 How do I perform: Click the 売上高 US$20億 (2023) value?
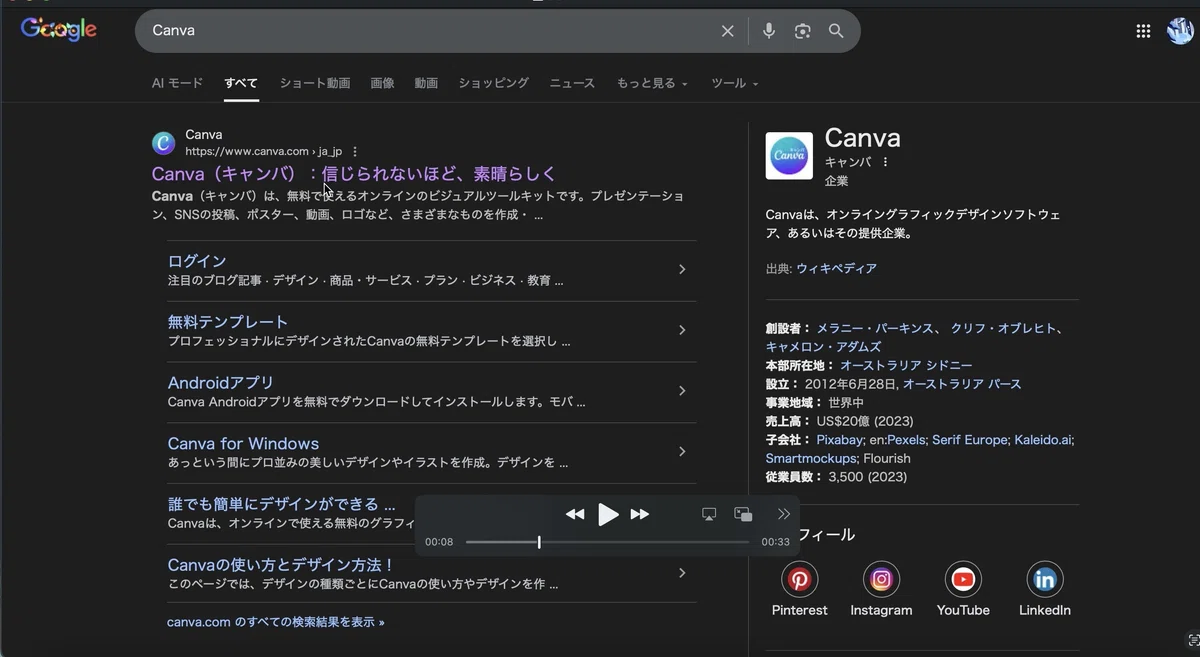click(x=864, y=422)
